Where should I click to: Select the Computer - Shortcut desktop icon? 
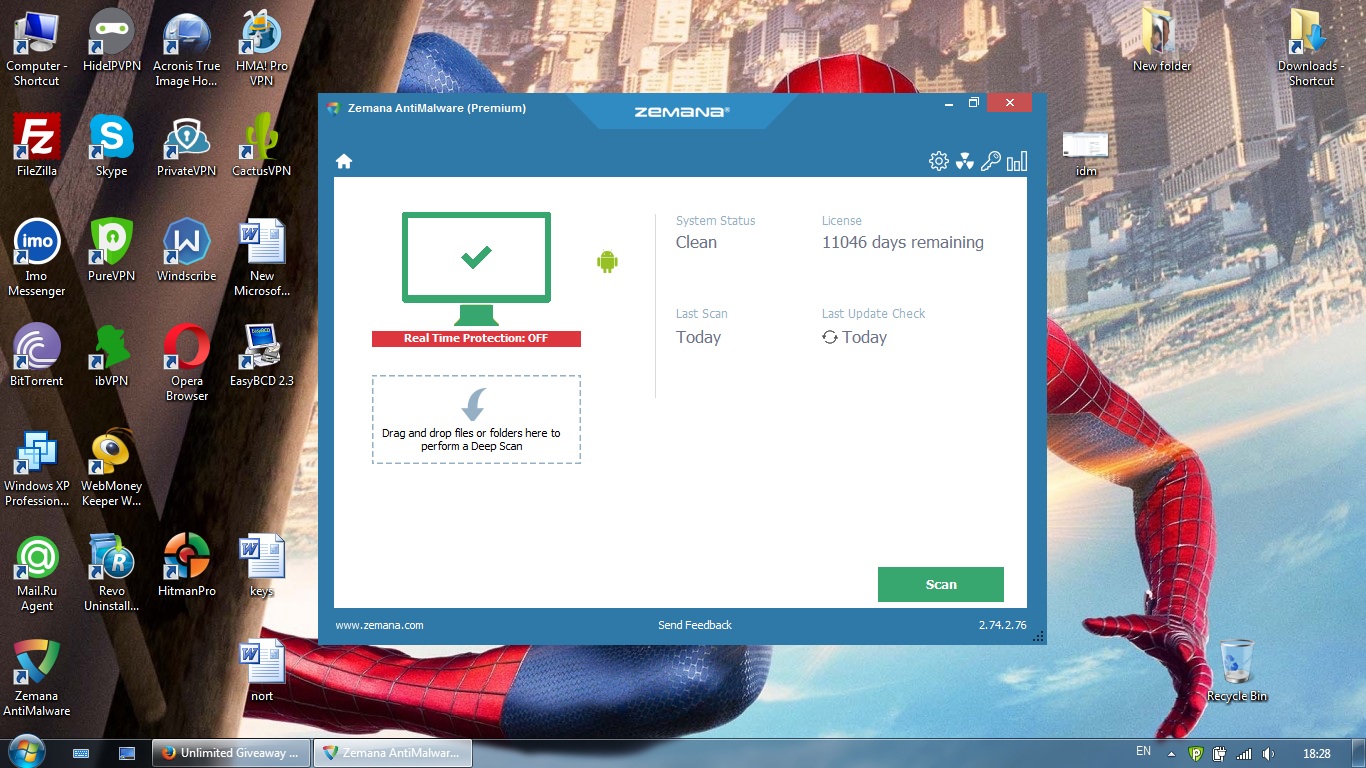coord(37,48)
